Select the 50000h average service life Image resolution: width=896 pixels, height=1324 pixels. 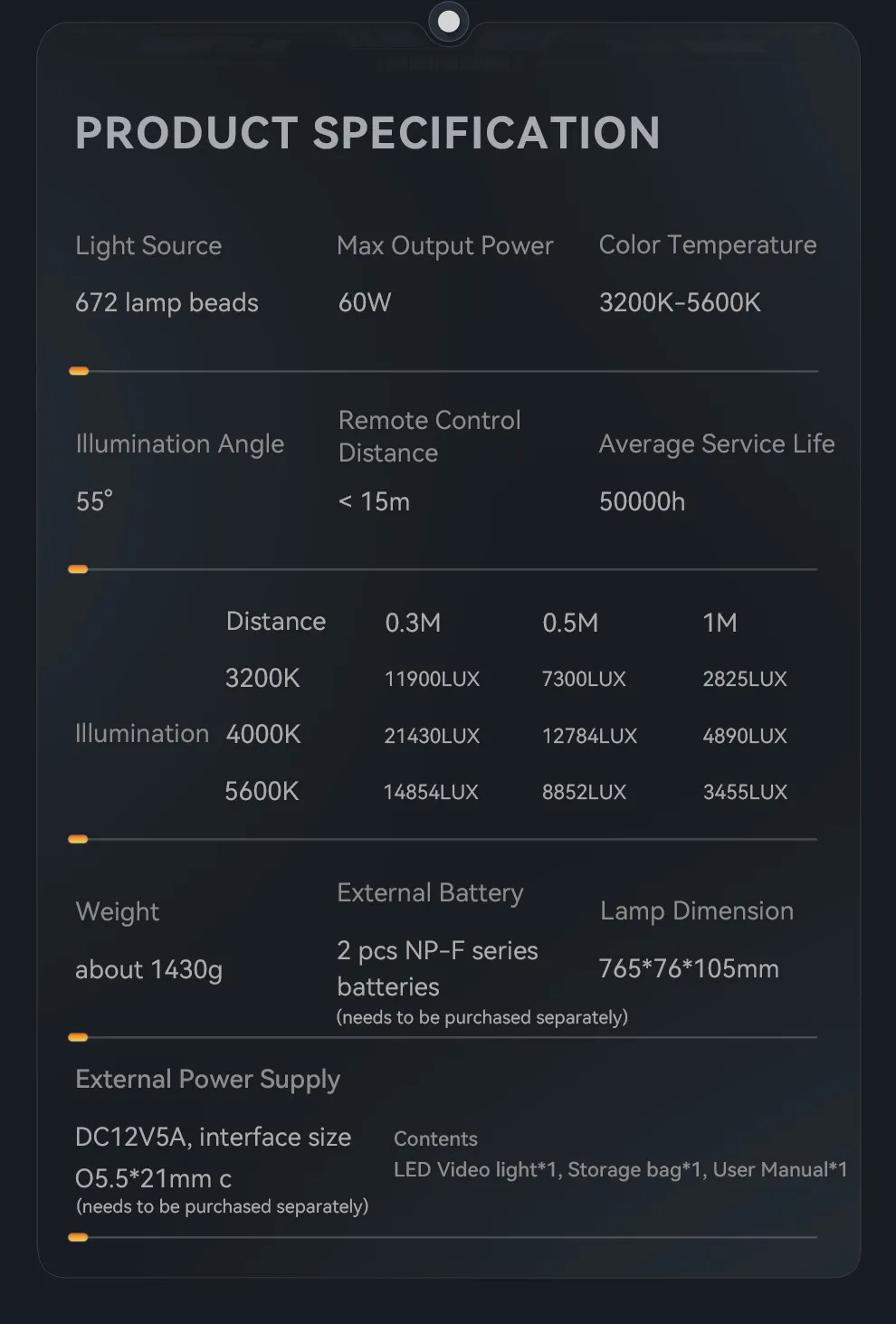tap(642, 501)
